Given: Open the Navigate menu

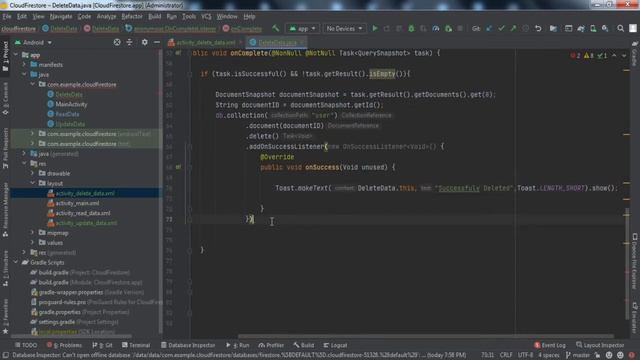Looking at the screenshot, I should [61, 17].
